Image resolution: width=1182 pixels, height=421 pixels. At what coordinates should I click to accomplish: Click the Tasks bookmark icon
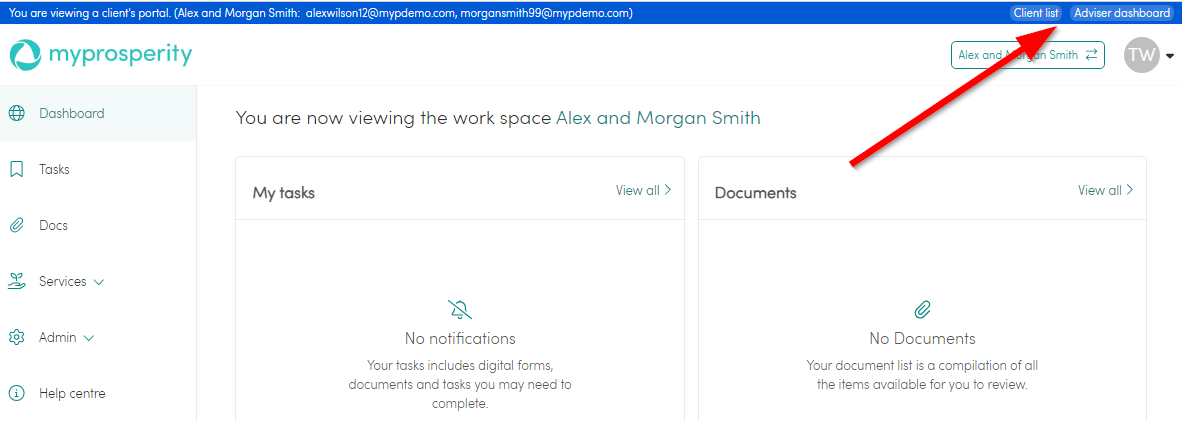(16, 169)
